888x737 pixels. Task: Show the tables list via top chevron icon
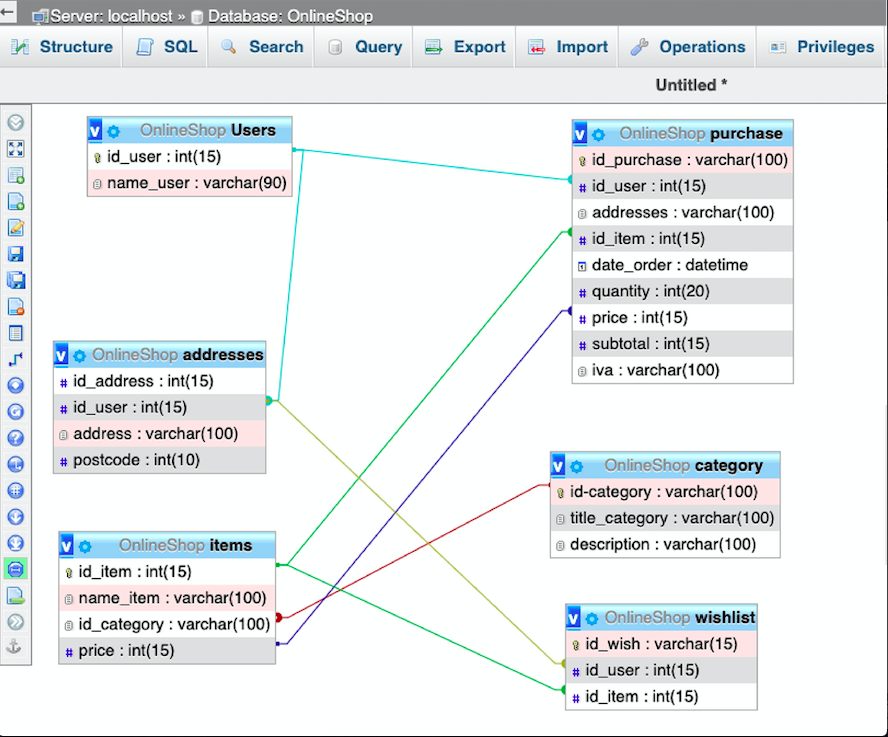[14, 122]
